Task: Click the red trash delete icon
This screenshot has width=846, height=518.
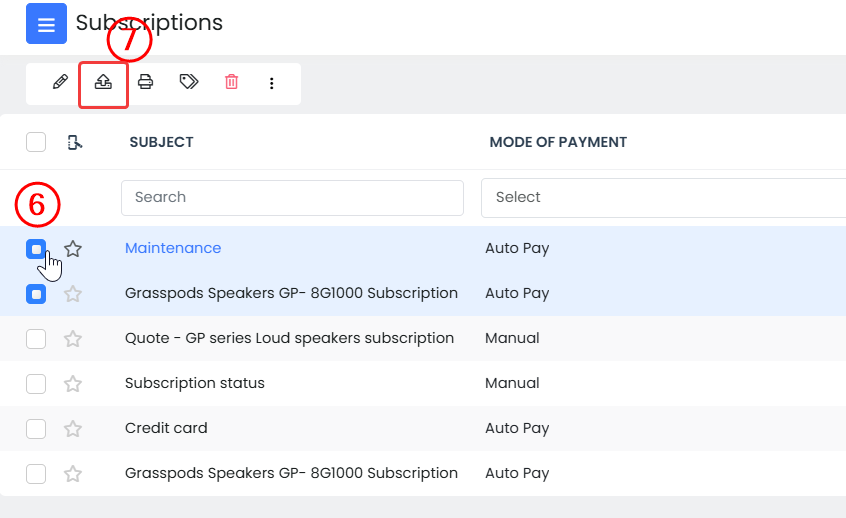Action: (231, 83)
